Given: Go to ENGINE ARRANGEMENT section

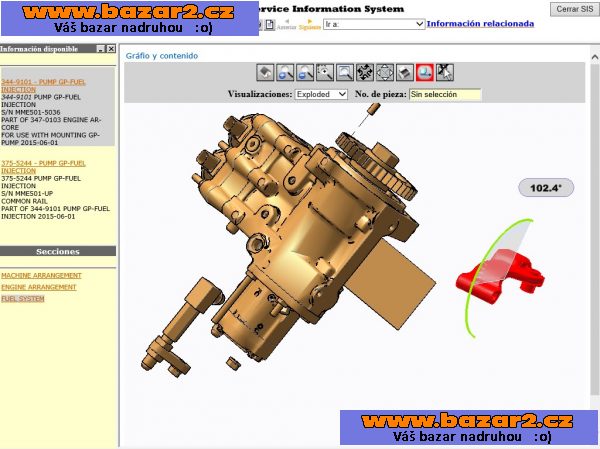Looking at the screenshot, I should point(39,287).
